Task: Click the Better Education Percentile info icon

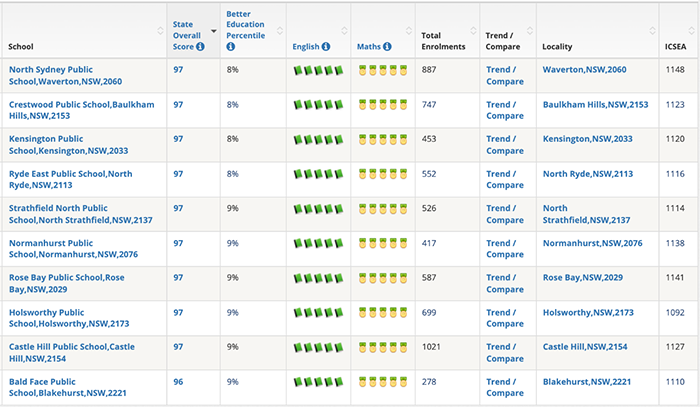Action: [x=231, y=47]
